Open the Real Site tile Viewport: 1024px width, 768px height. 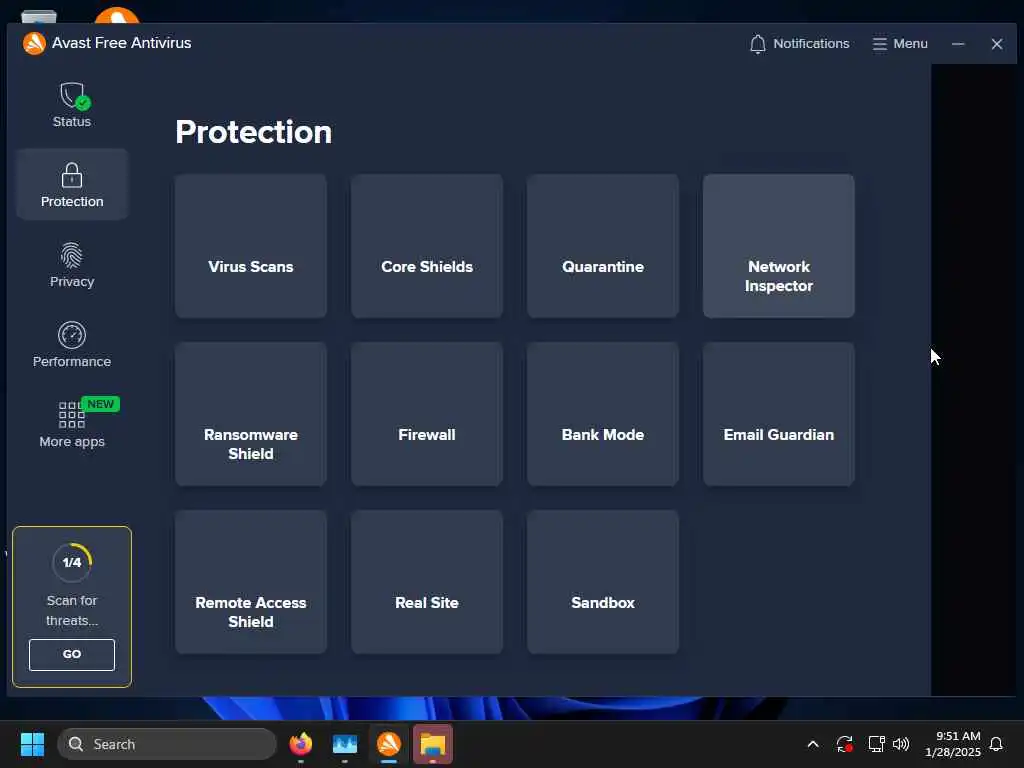(x=427, y=582)
